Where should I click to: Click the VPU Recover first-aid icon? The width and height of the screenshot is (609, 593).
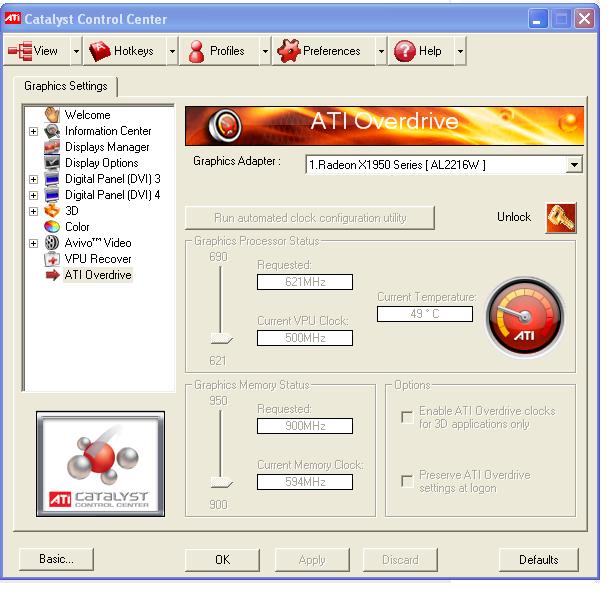(x=52, y=259)
